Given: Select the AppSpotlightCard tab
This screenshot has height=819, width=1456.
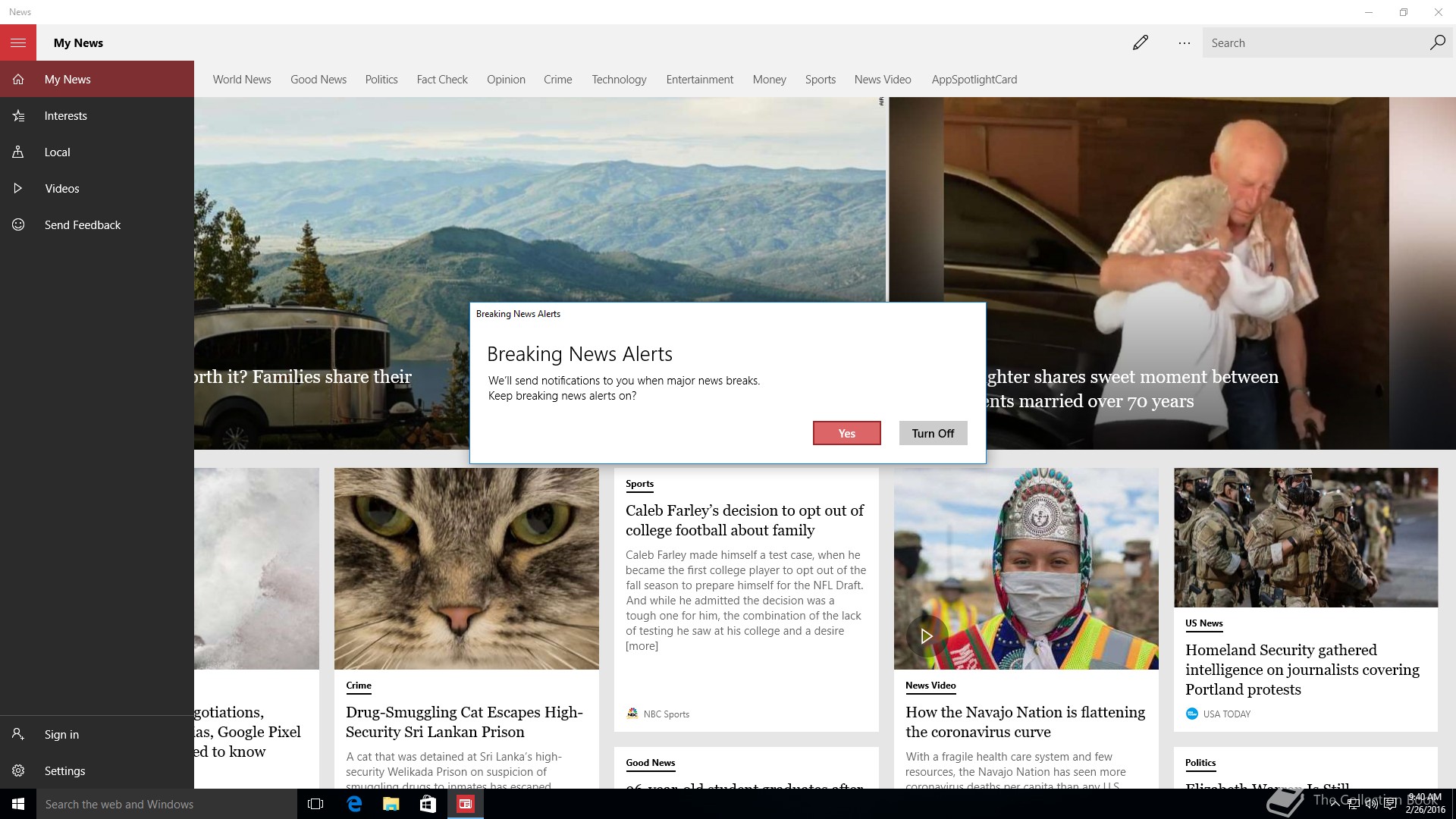Looking at the screenshot, I should point(974,79).
